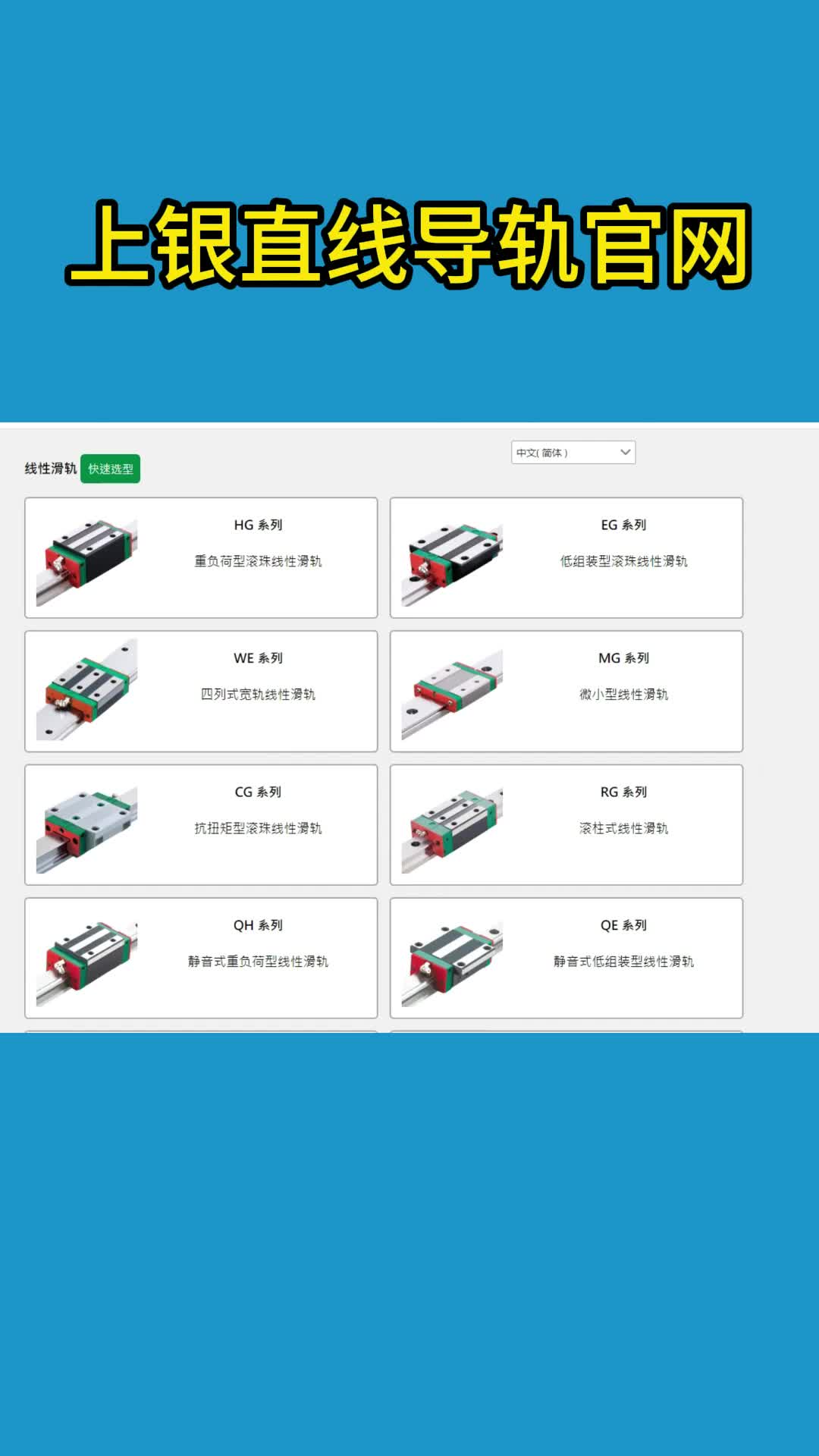
Task: Click 滚柱式线性滑轨 description
Action: click(623, 828)
